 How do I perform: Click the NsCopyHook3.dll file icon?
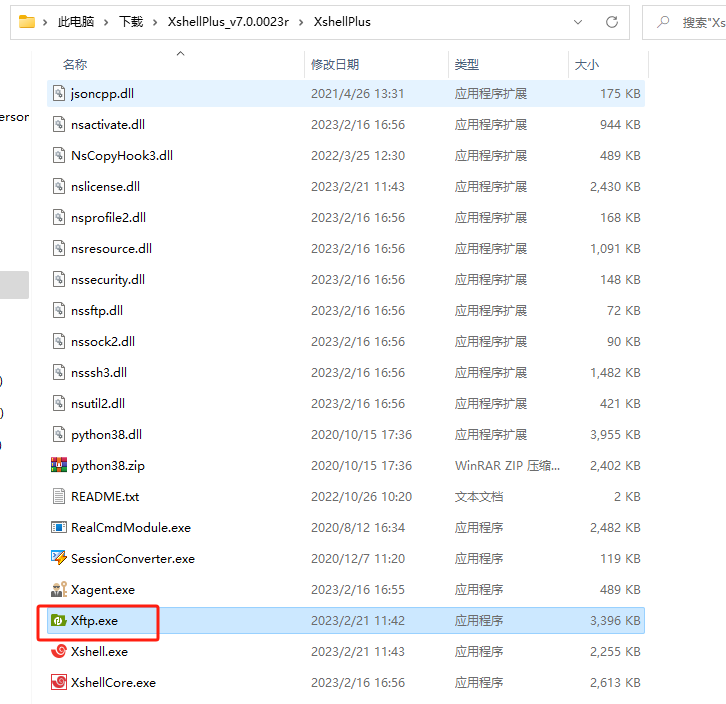point(59,155)
